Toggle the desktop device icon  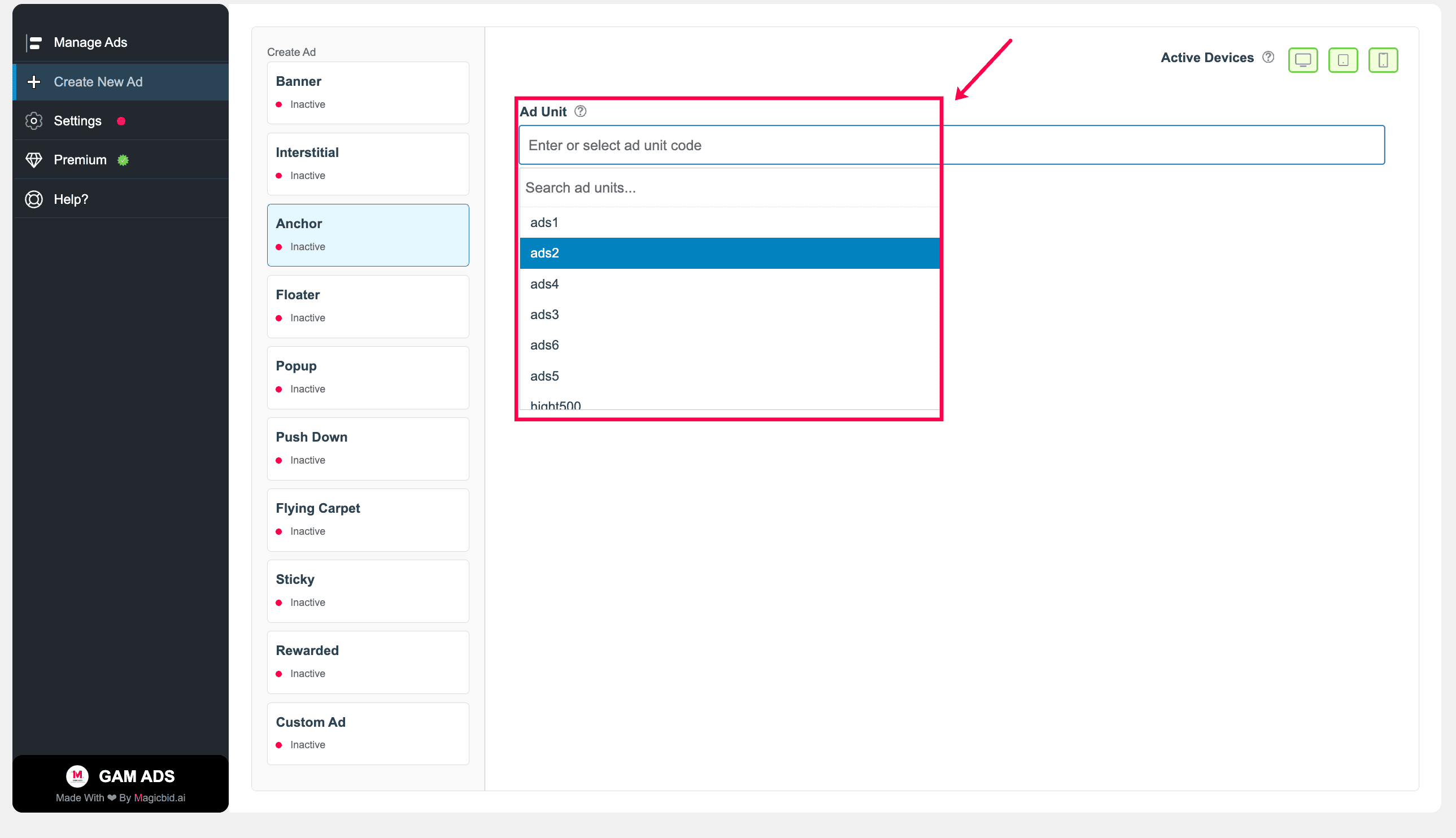tap(1302, 60)
